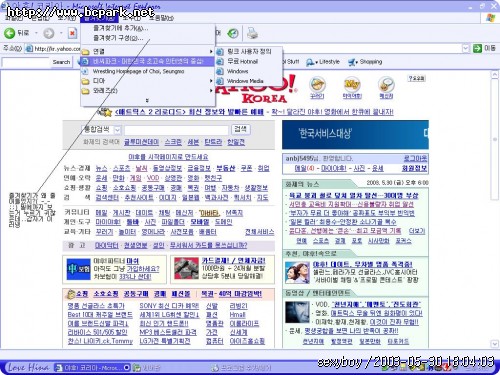
Task: Click the green Go arrow button
Action: coord(477,48)
